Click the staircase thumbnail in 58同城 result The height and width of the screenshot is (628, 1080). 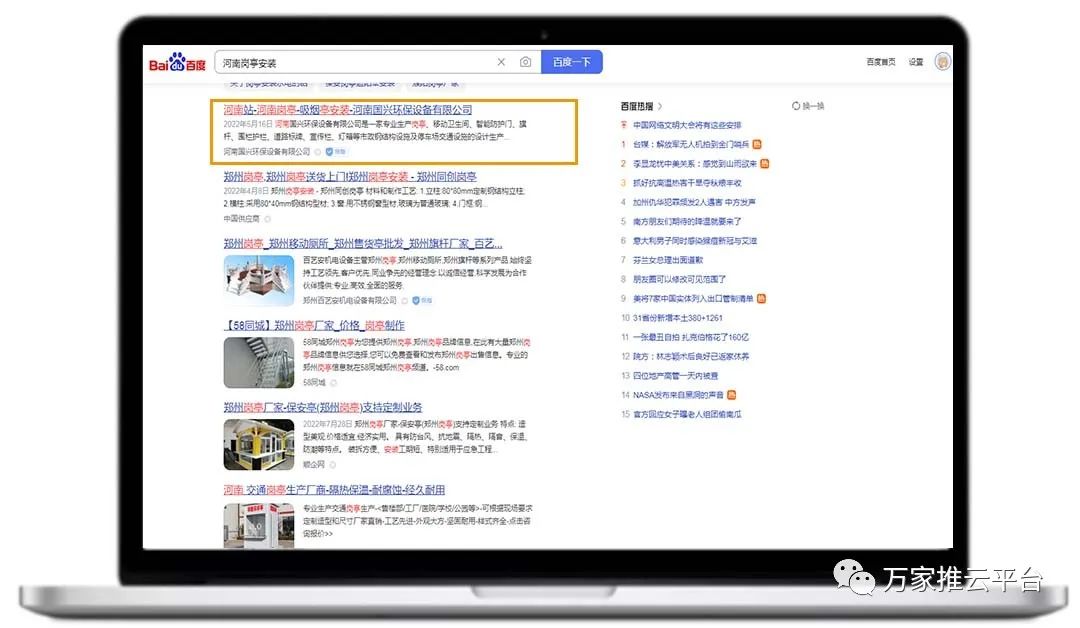pyautogui.click(x=259, y=362)
